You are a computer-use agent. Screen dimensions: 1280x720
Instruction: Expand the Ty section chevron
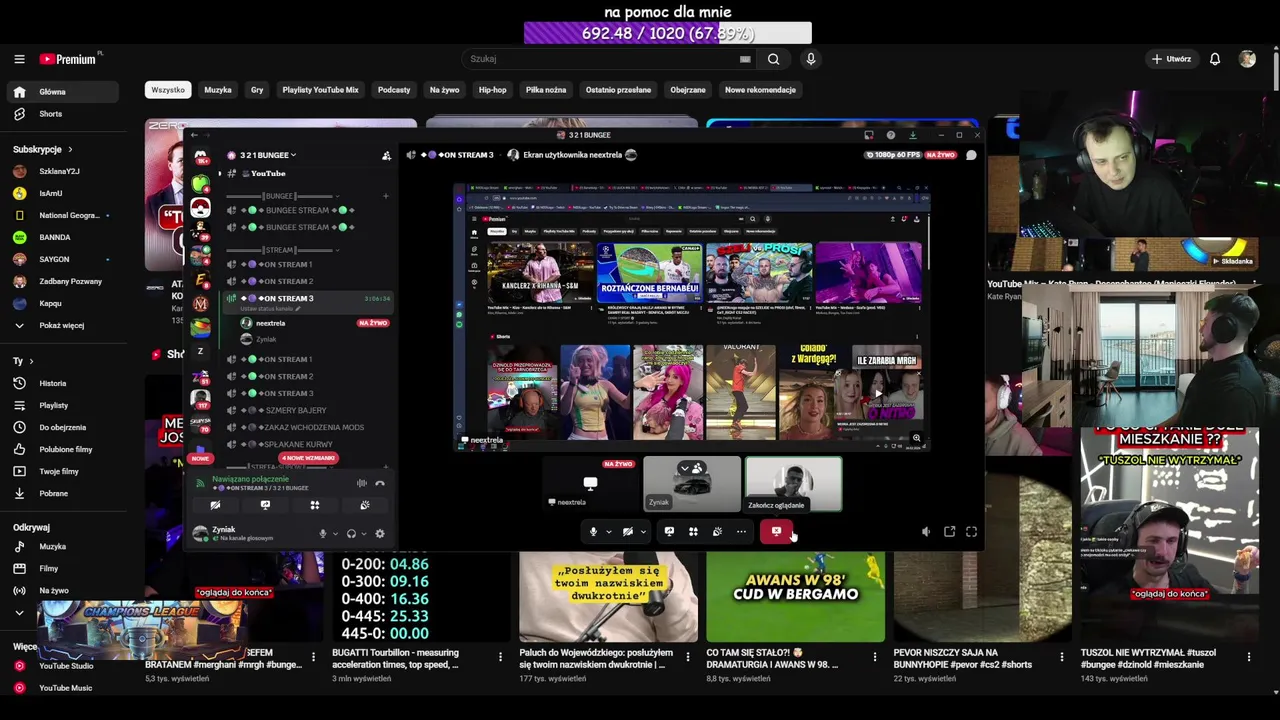point(31,361)
